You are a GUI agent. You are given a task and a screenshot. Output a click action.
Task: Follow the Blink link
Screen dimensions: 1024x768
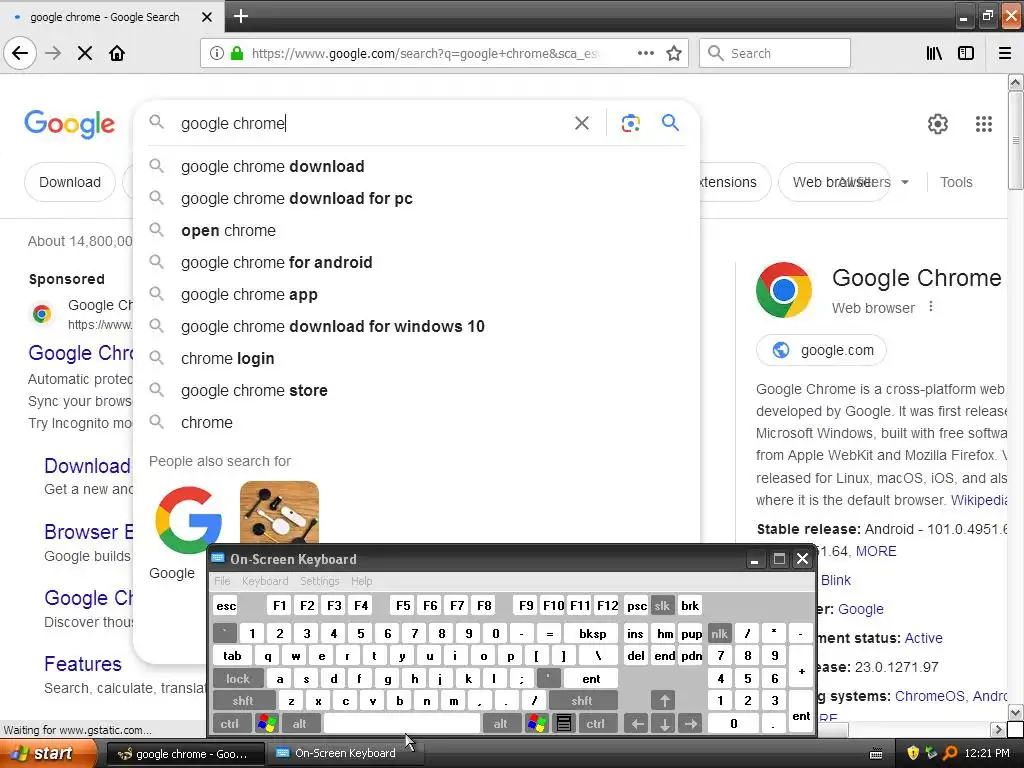(835, 580)
